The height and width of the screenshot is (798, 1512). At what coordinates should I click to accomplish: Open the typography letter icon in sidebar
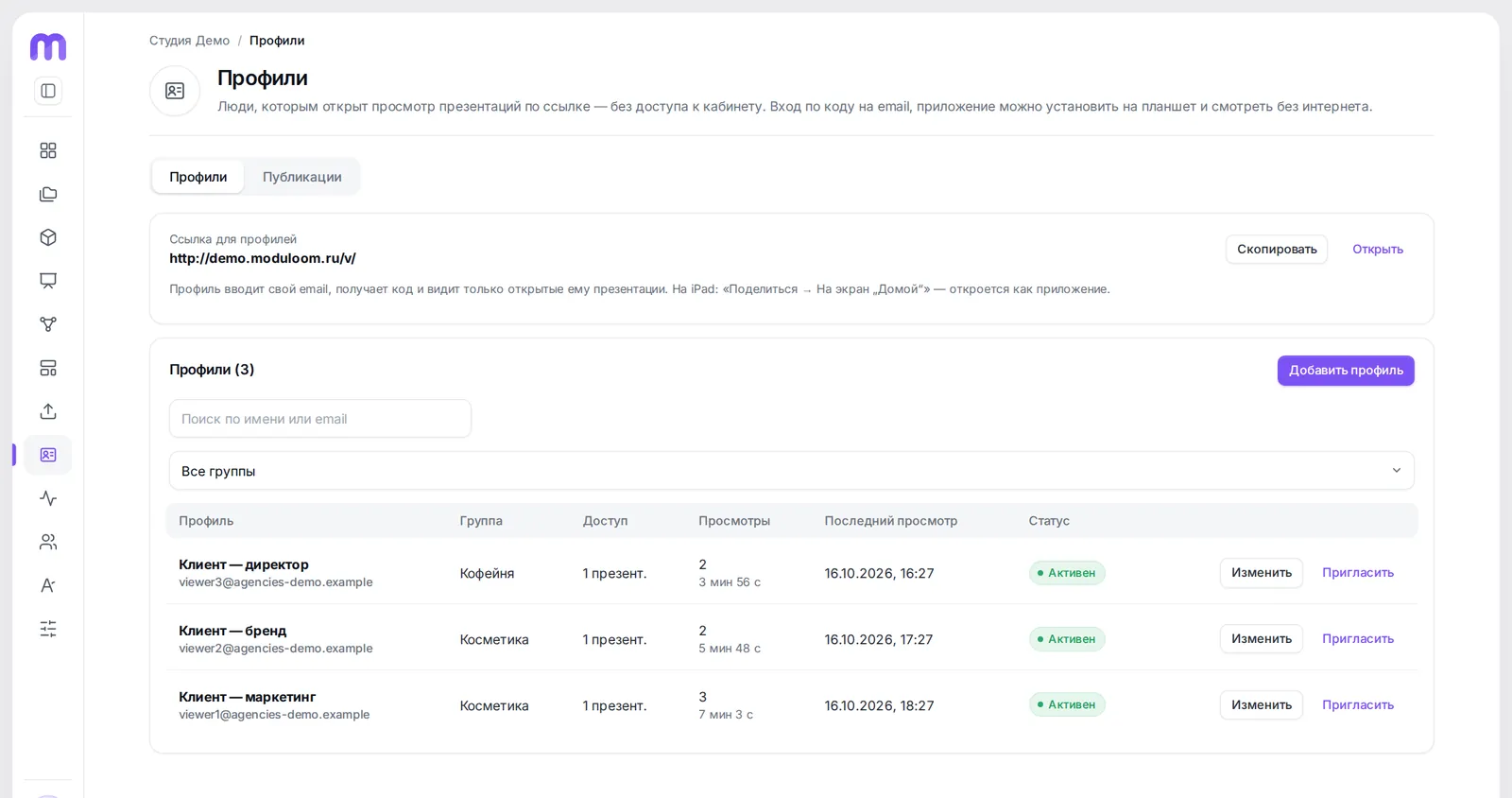pos(48,585)
